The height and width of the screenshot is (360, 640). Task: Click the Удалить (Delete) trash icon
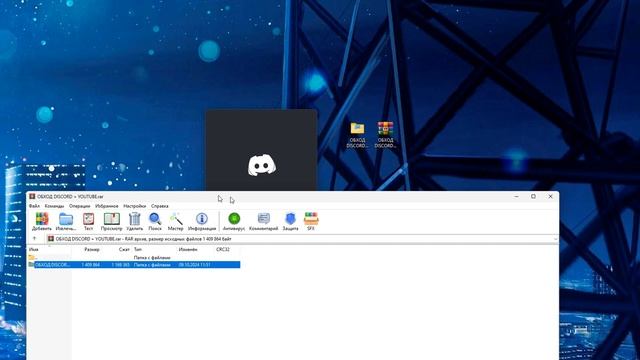coord(134,222)
